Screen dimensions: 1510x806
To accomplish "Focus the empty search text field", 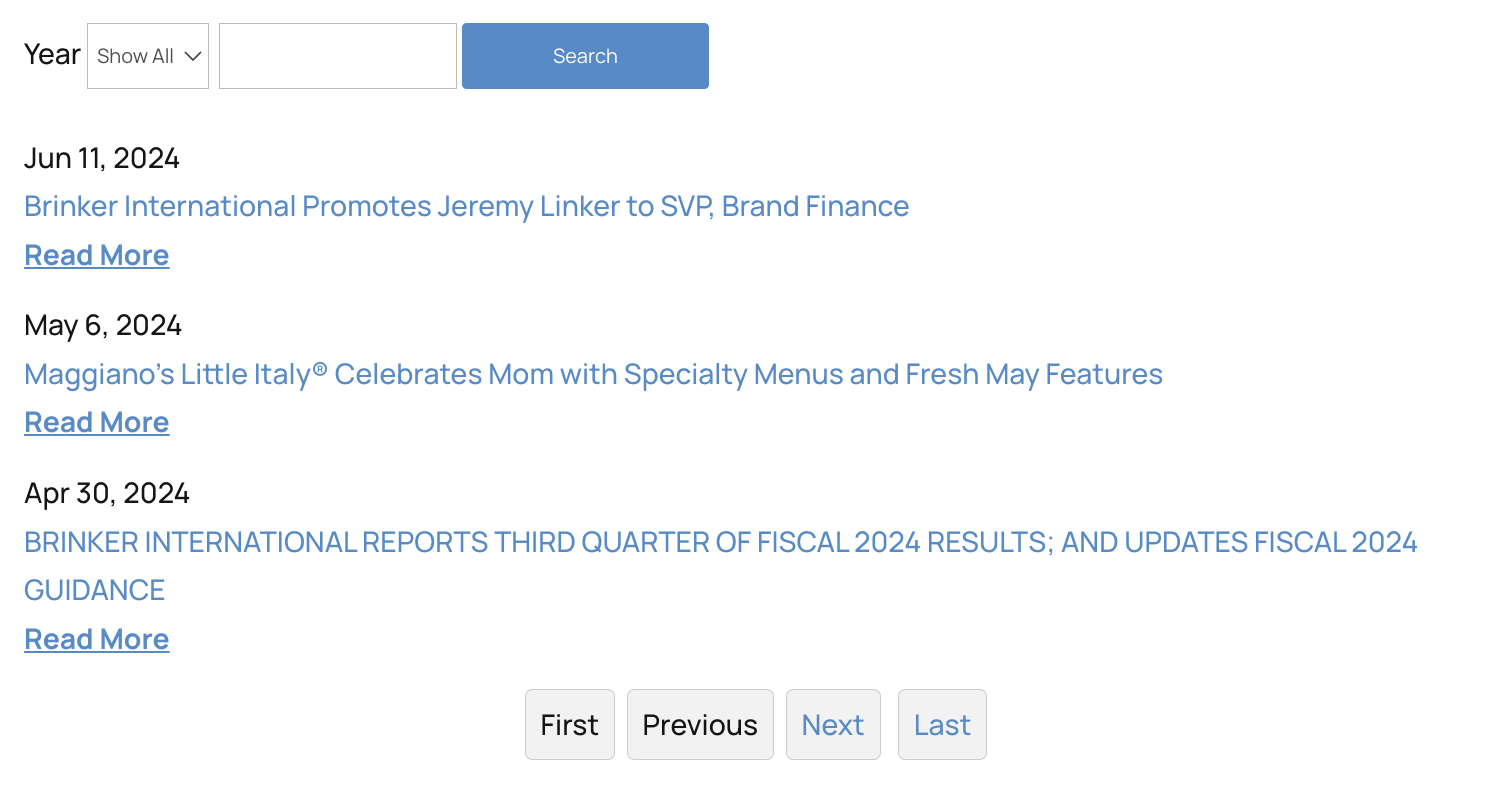I will [x=338, y=56].
